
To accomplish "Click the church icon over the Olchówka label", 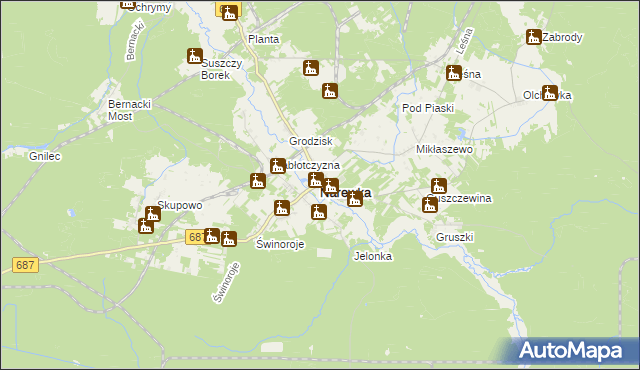I will 550,93.
